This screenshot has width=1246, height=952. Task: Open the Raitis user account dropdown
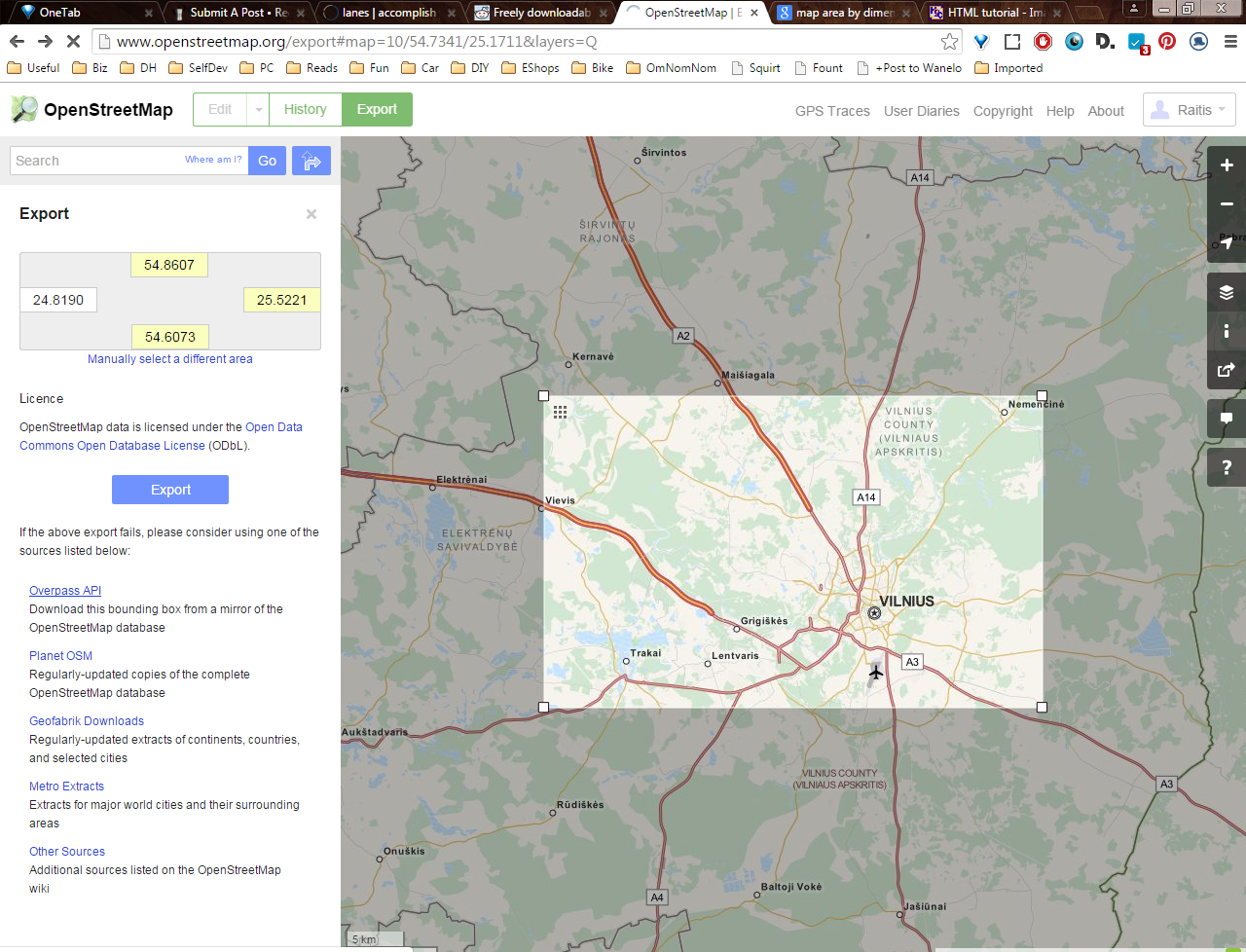(x=1189, y=109)
